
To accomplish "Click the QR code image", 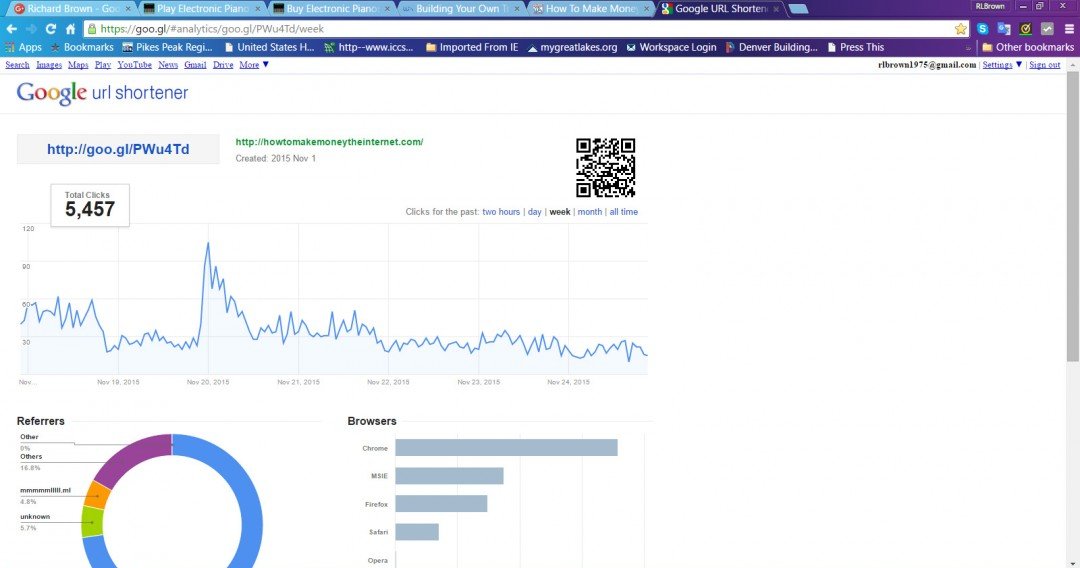I will 605,167.
